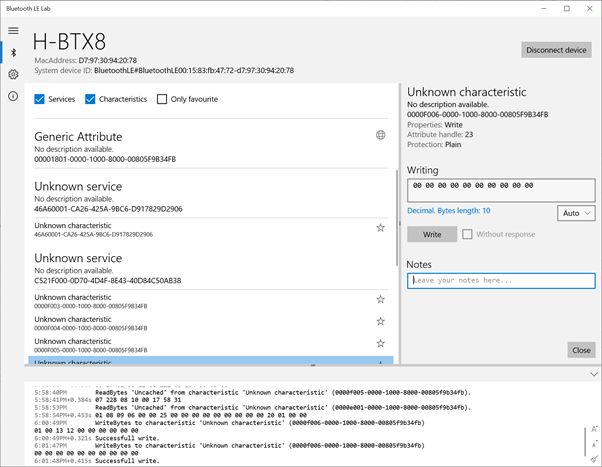
Task: Click the services list vertical scrollbar
Action: (397, 218)
